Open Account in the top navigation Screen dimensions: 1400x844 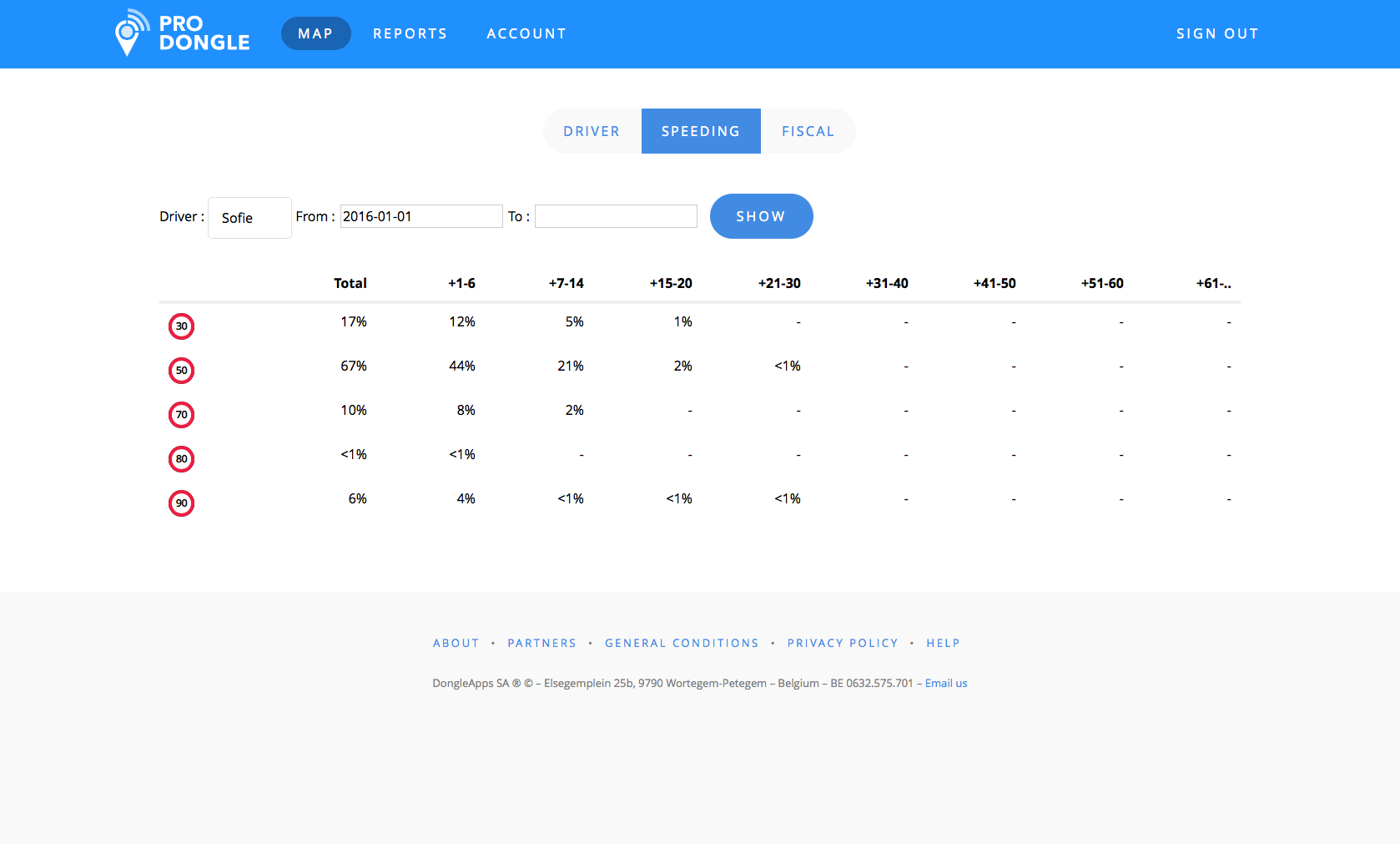526,33
